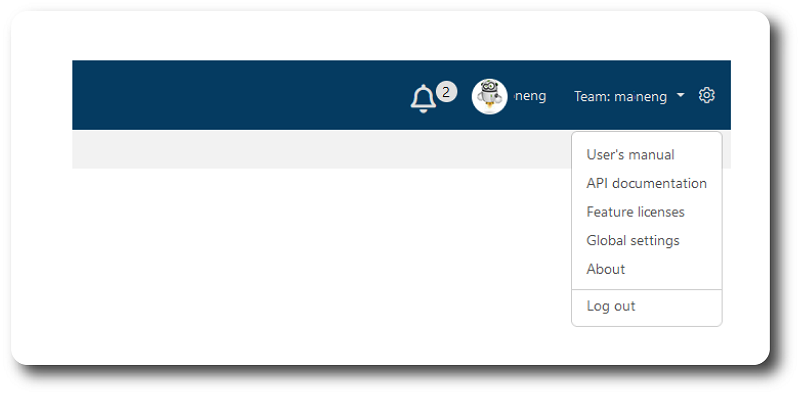The height and width of the screenshot is (395, 800).
Task: Expand the Team: maineng selector
Action: tap(629, 96)
